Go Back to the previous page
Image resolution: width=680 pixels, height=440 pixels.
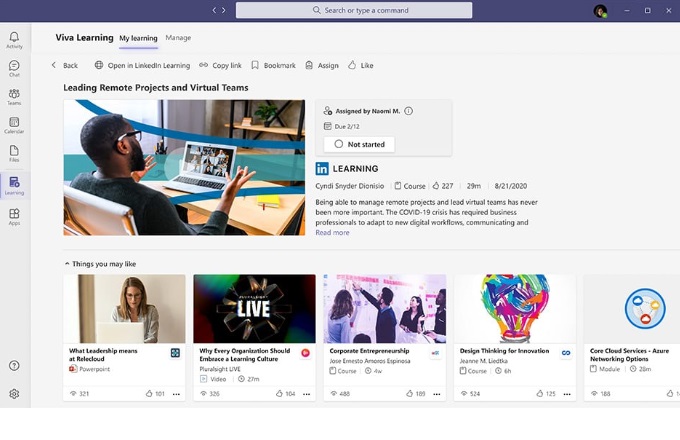click(65, 65)
